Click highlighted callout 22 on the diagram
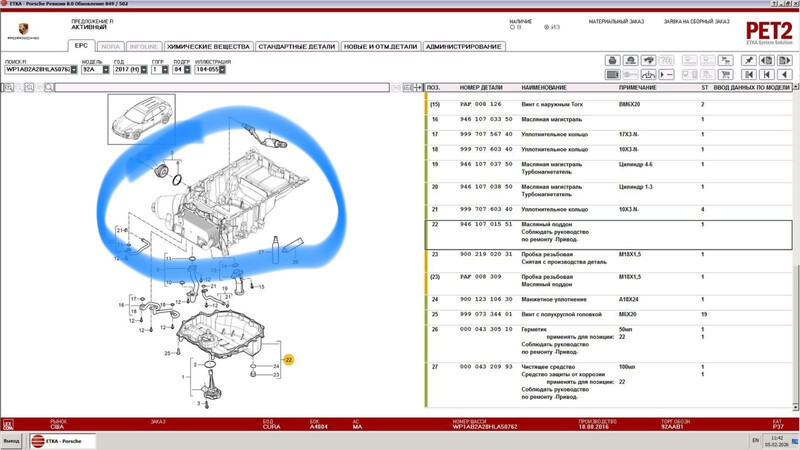Screen dimensions: 800x450 pos(289,359)
